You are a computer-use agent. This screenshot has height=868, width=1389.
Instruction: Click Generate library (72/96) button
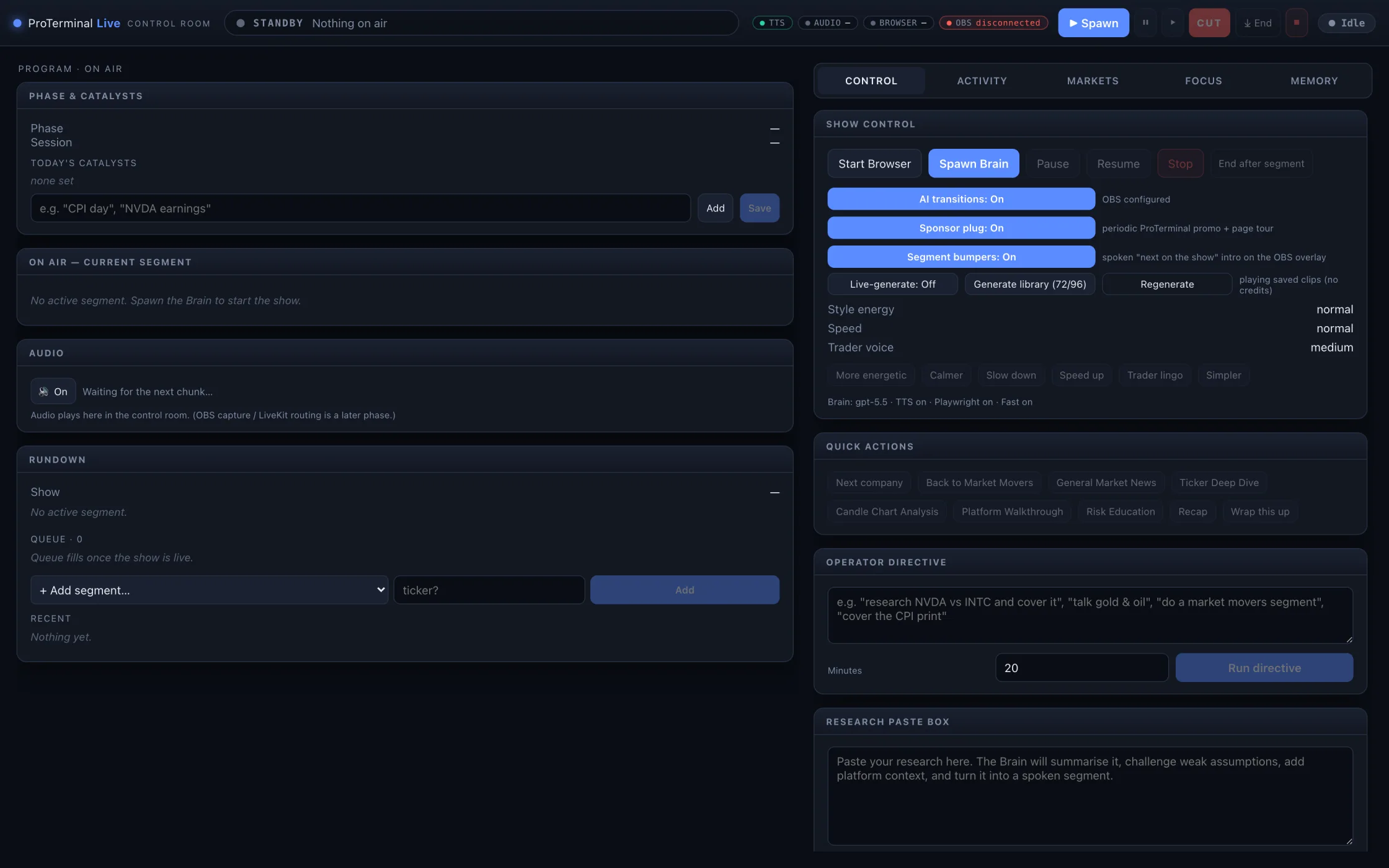tap(1029, 284)
